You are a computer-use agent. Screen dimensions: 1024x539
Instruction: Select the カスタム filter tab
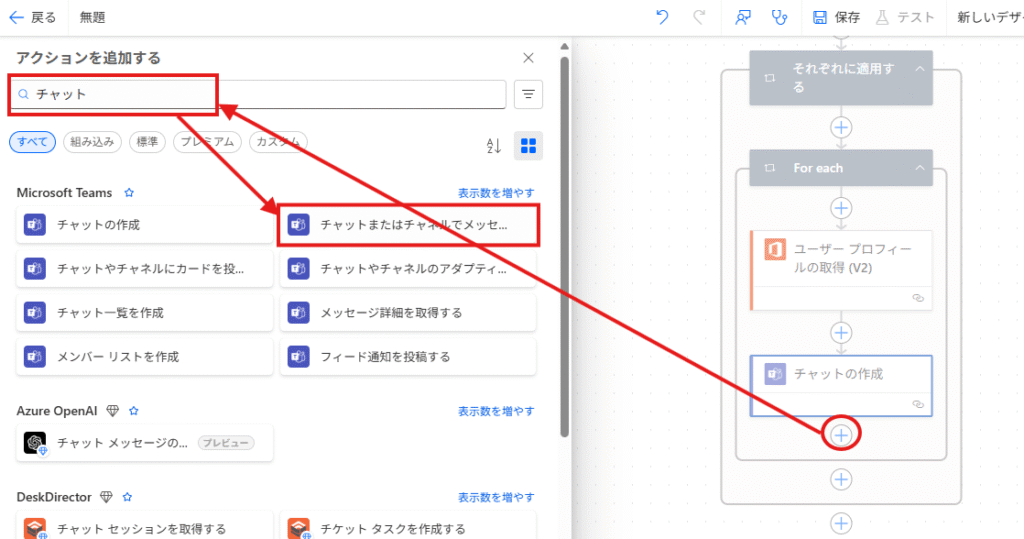coord(278,142)
